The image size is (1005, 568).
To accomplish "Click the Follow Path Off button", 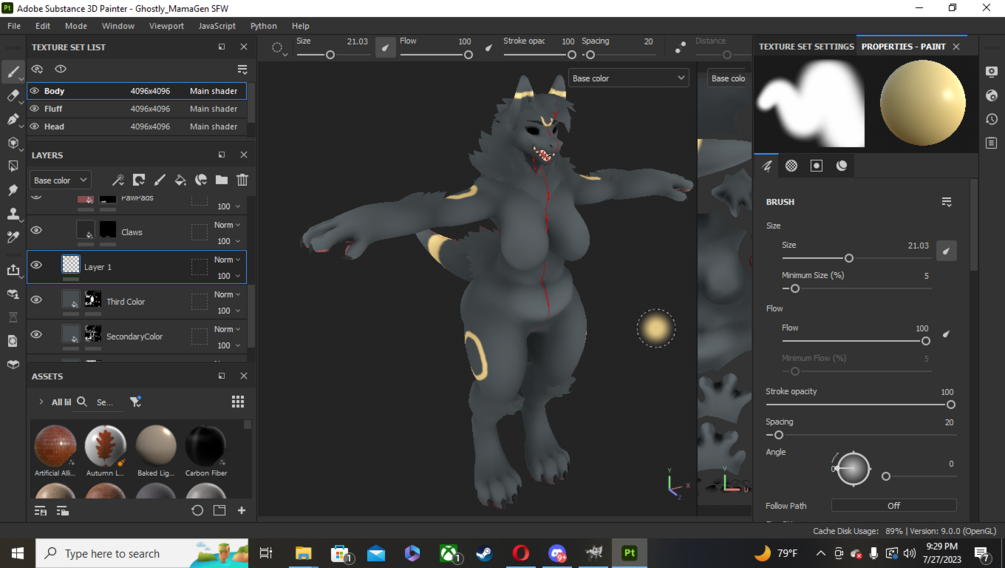I will pyautogui.click(x=893, y=506).
